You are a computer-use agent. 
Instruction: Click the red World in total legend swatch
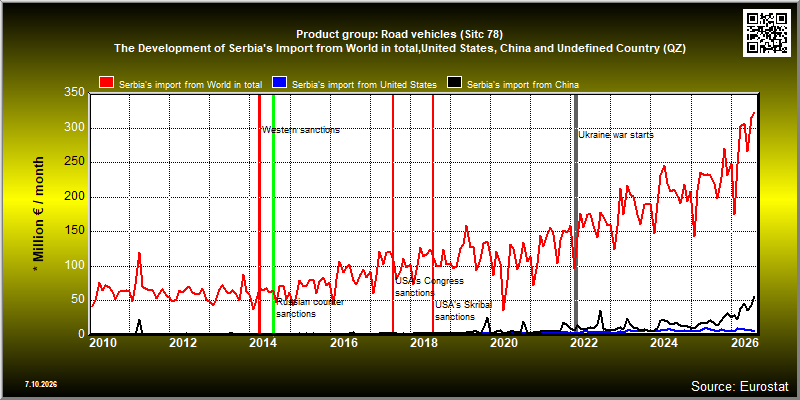[107, 83]
